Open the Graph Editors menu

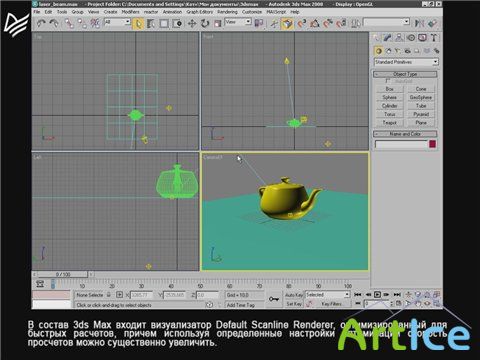[x=199, y=12]
